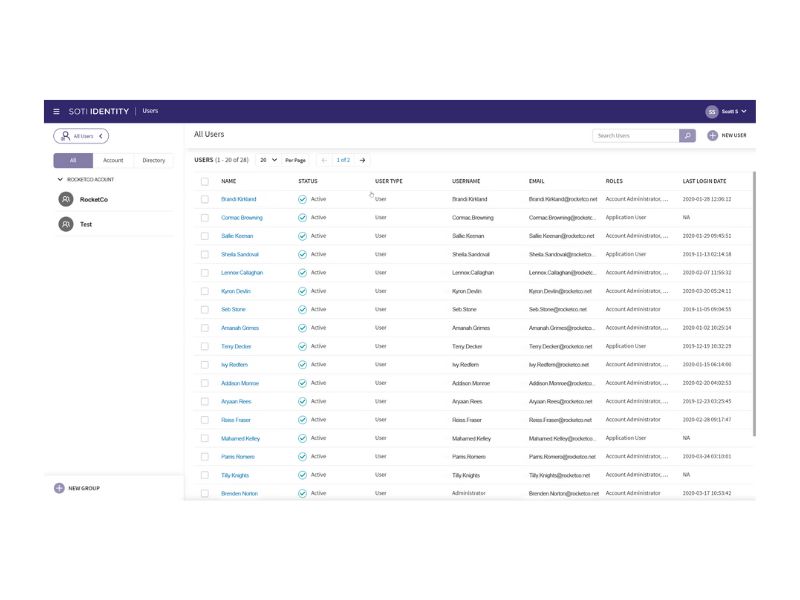Check the select-all users checkbox

(205, 181)
